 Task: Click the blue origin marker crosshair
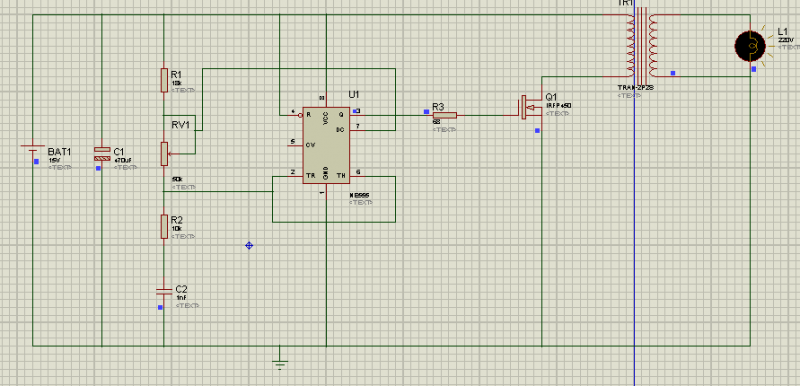(x=249, y=246)
